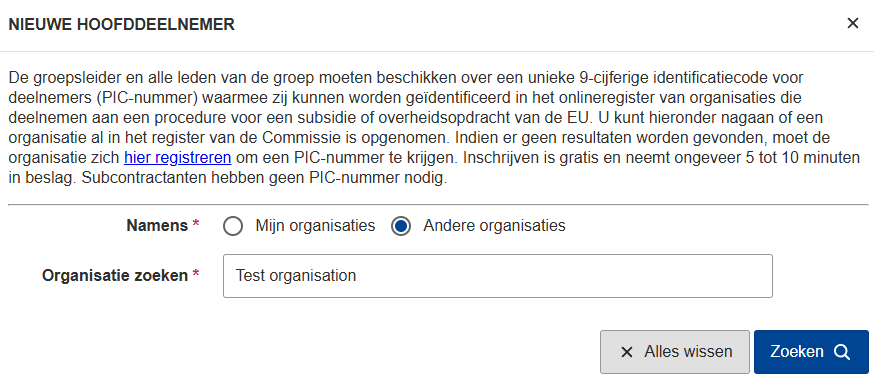Select the Mijn organisaties radio button
Screen dimensions: 874x387
[232, 226]
